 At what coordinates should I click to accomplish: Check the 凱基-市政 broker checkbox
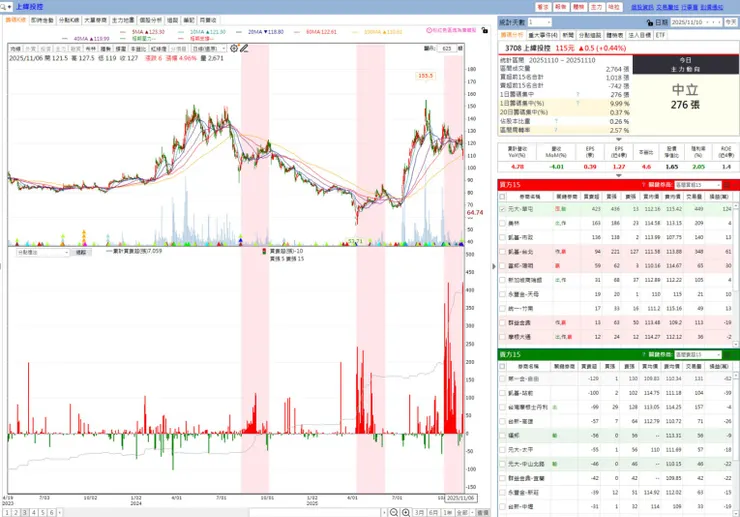pos(502,237)
